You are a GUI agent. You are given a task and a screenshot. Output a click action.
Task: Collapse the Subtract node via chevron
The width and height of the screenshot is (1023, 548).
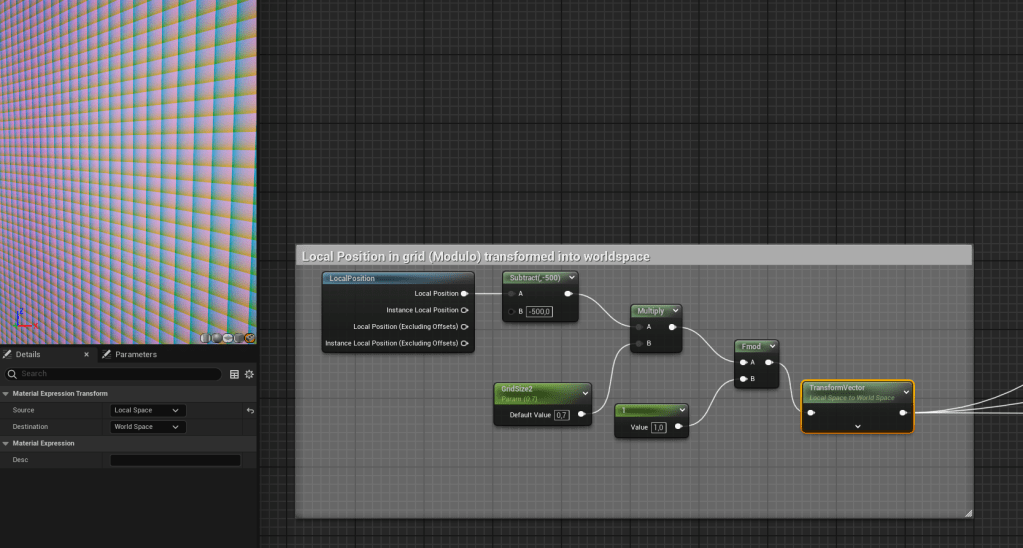coord(571,278)
